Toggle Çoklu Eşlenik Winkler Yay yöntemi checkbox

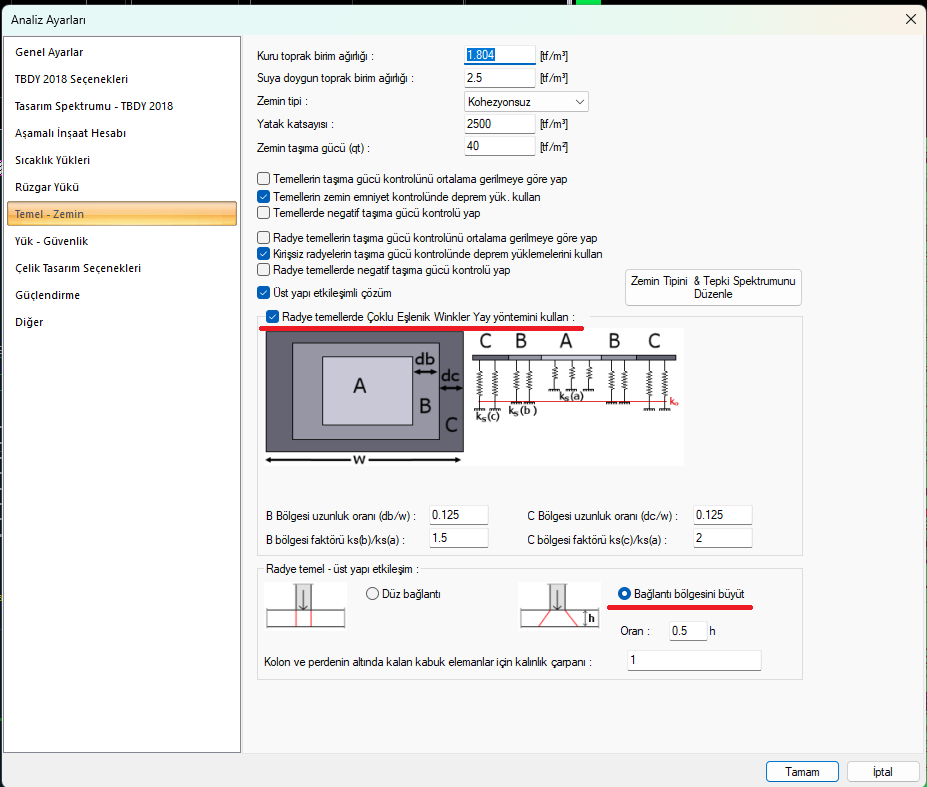point(273,317)
